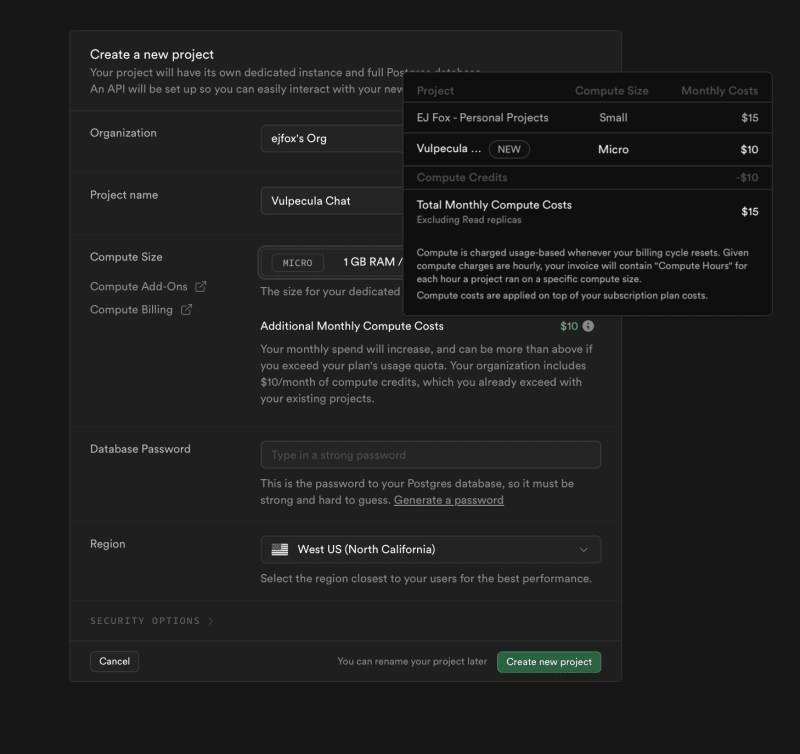This screenshot has width=800, height=754.
Task: Click the Small compute size cell
Action: pyautogui.click(x=613, y=118)
